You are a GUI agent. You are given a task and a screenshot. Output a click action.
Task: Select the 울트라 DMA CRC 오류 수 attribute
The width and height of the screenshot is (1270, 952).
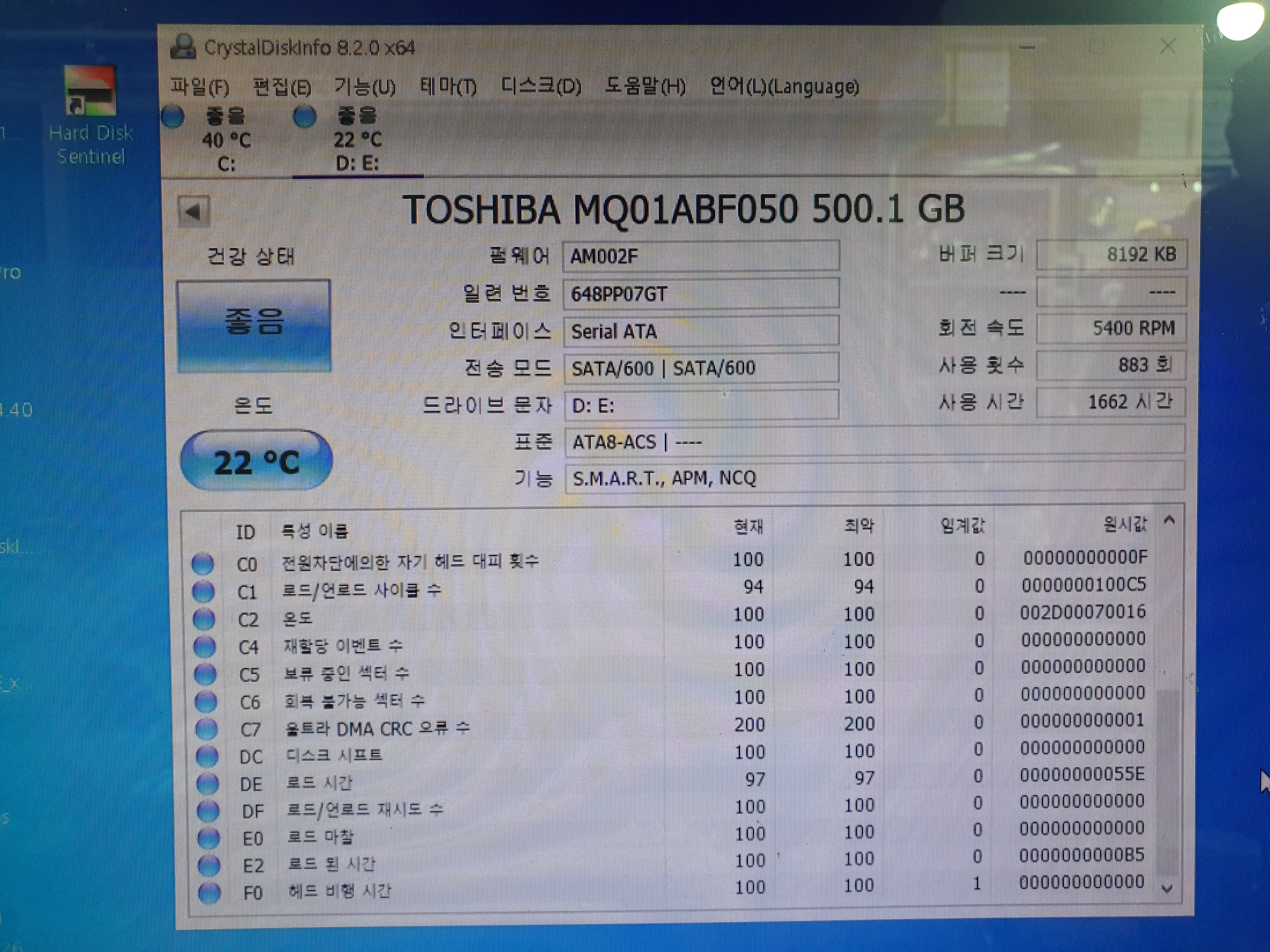[x=378, y=728]
